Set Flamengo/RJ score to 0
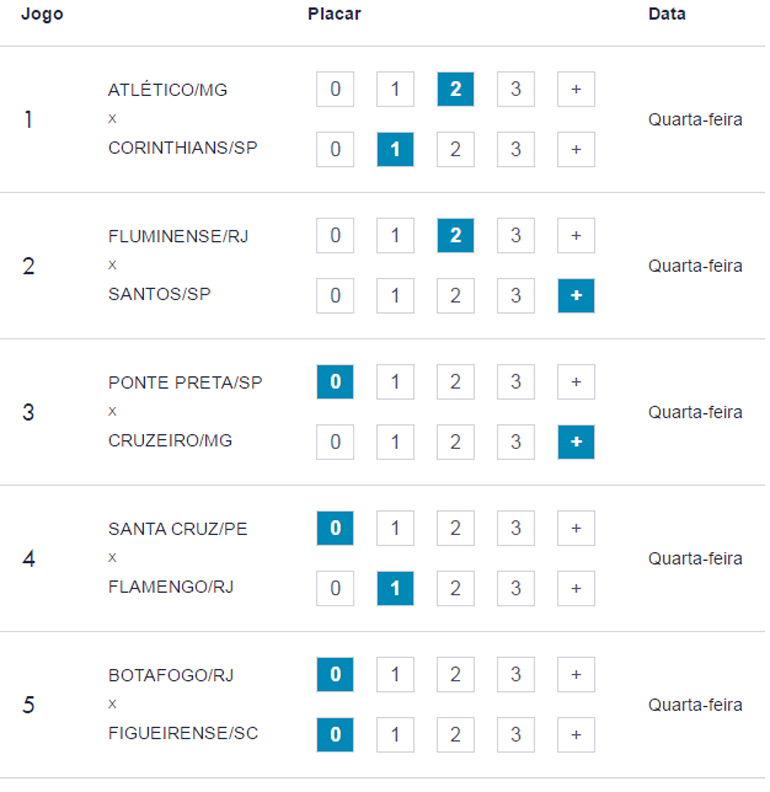Screen dimensions: 770x792 (335, 589)
